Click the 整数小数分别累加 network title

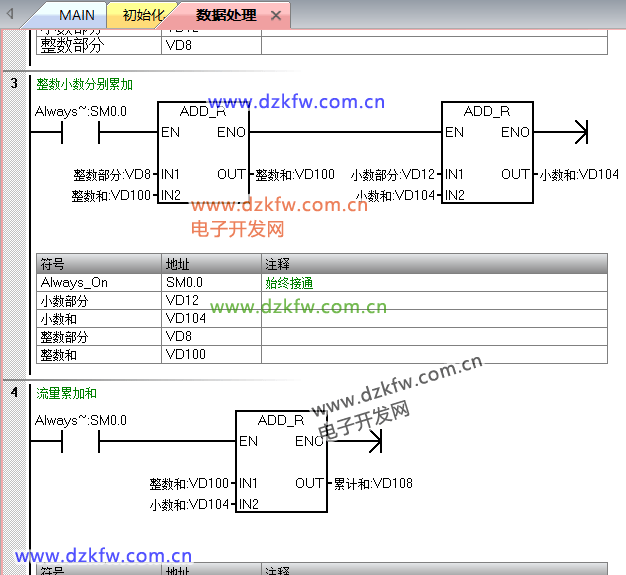[84, 85]
